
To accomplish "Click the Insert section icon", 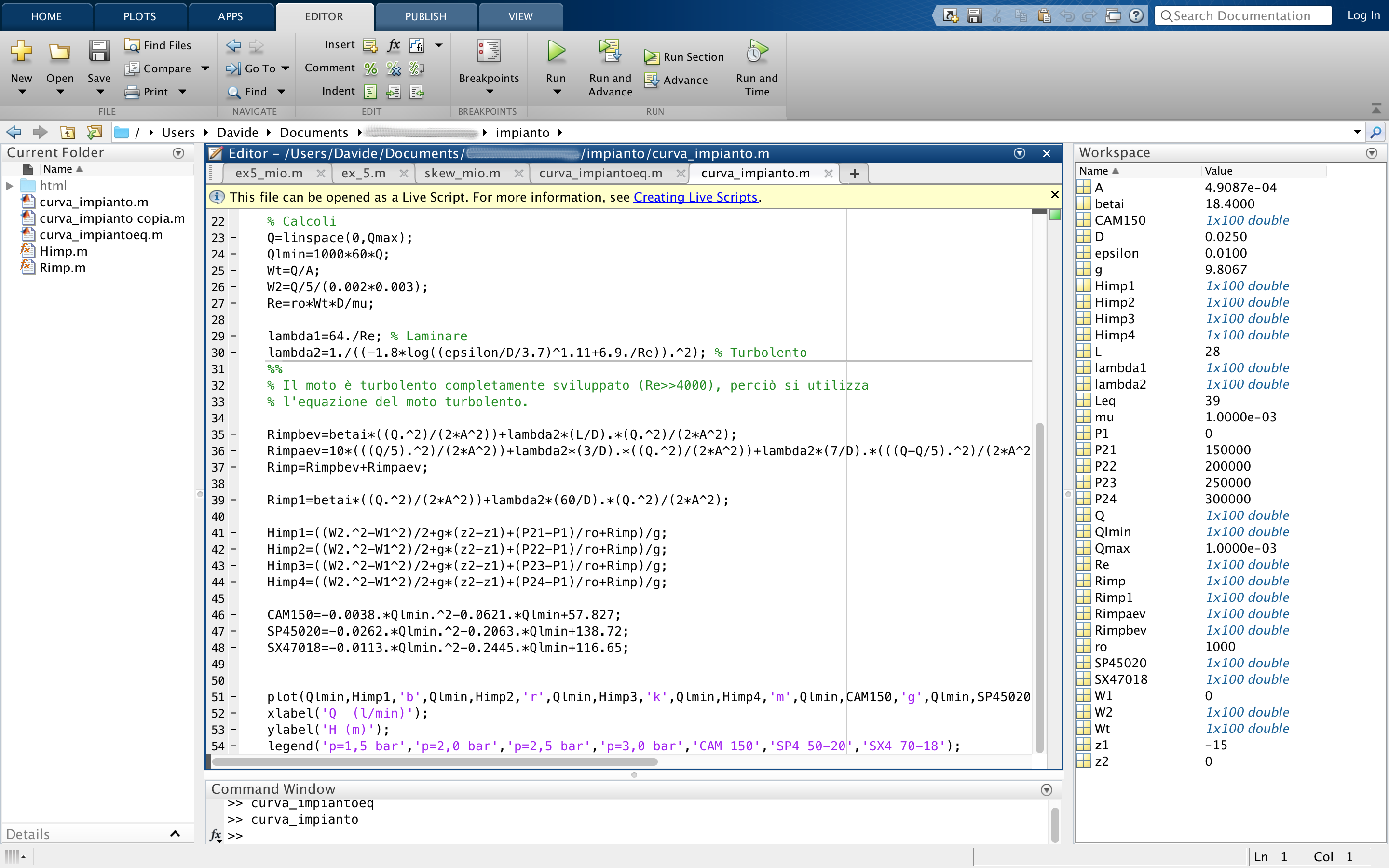I will pos(370,45).
